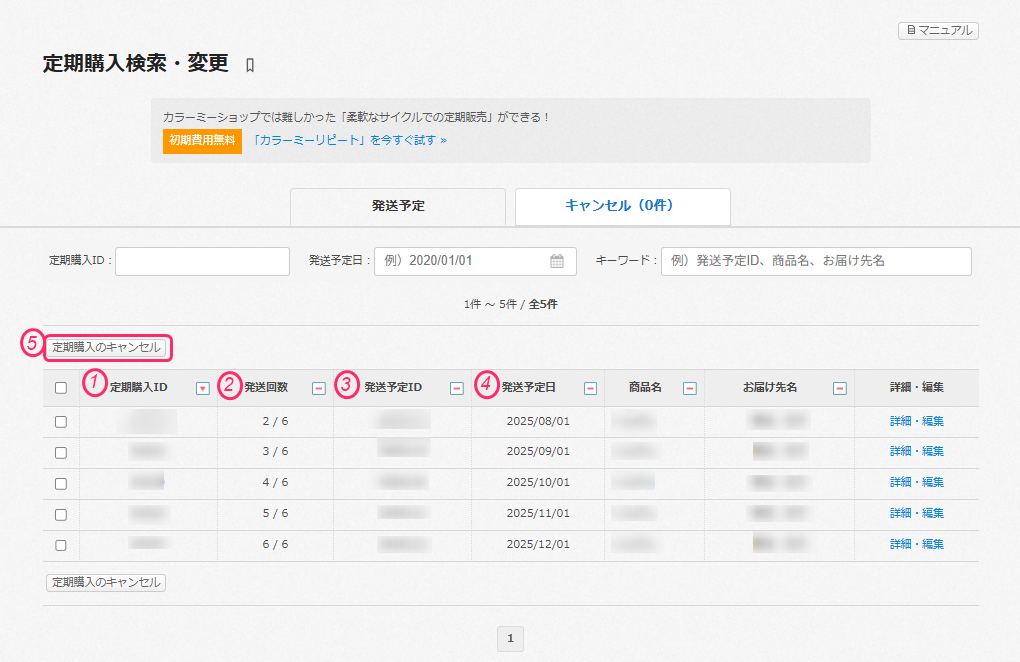The image size is (1020, 662).
Task: Click the sort icon next to 商品名
Action: click(689, 388)
